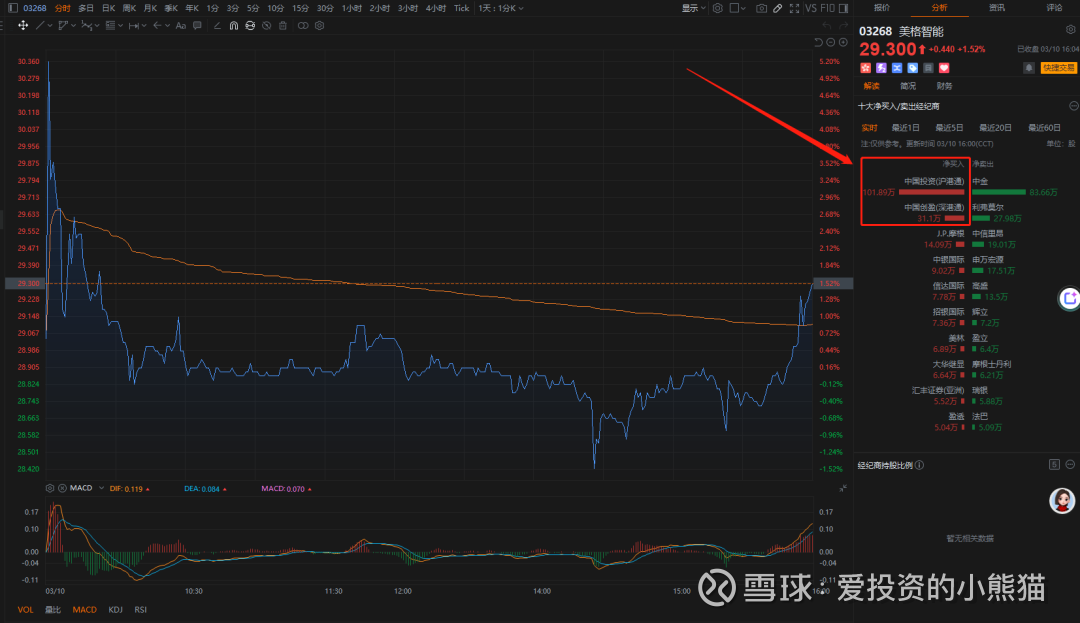Screen dimensions: 1080x623
Task: Reset chart zoom with rotate arrow
Action: (x=818, y=43)
